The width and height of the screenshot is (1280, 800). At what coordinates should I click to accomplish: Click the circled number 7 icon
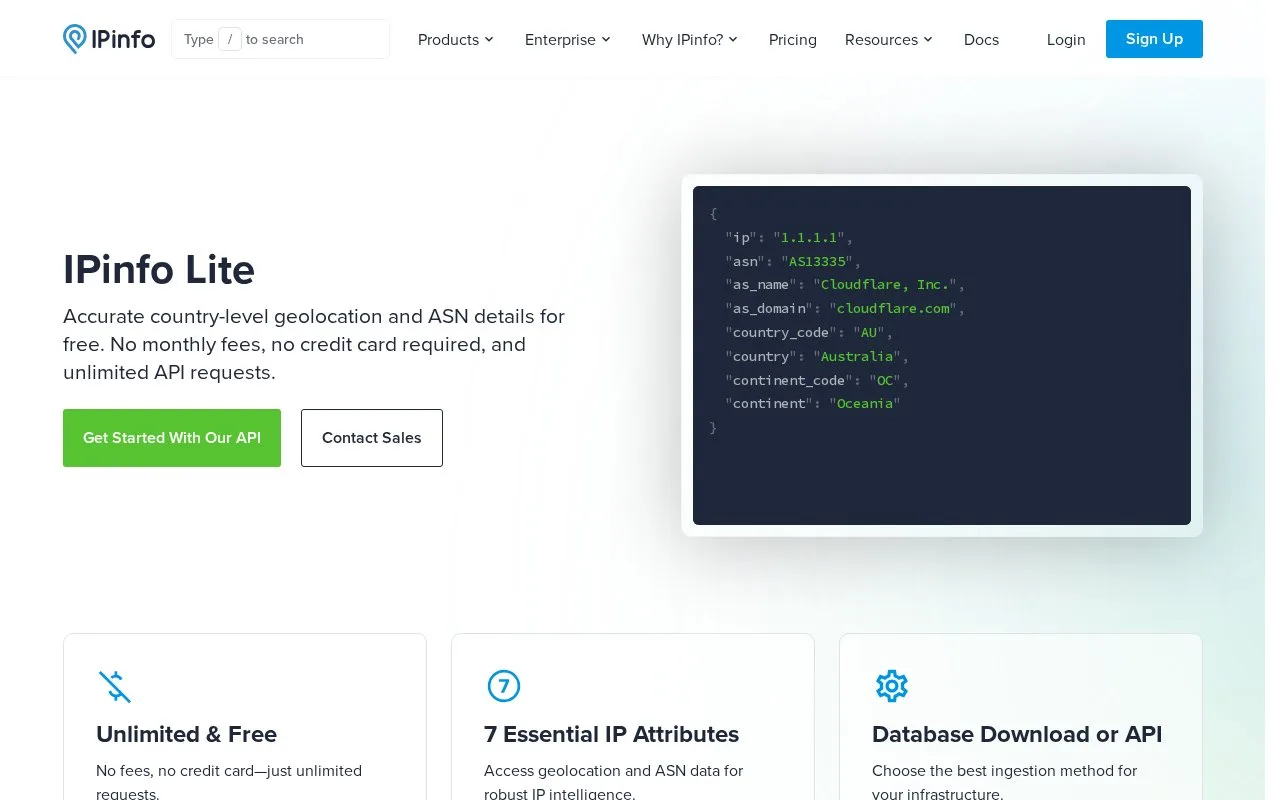click(504, 686)
